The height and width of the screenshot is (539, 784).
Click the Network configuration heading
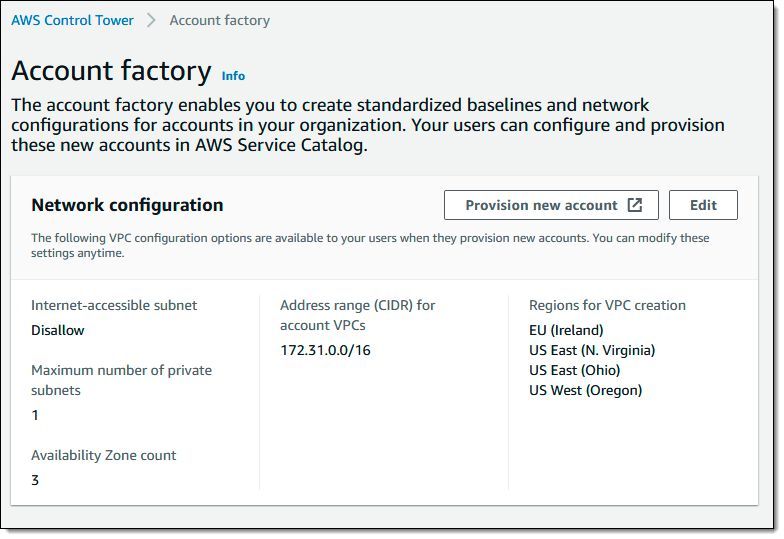[127, 205]
